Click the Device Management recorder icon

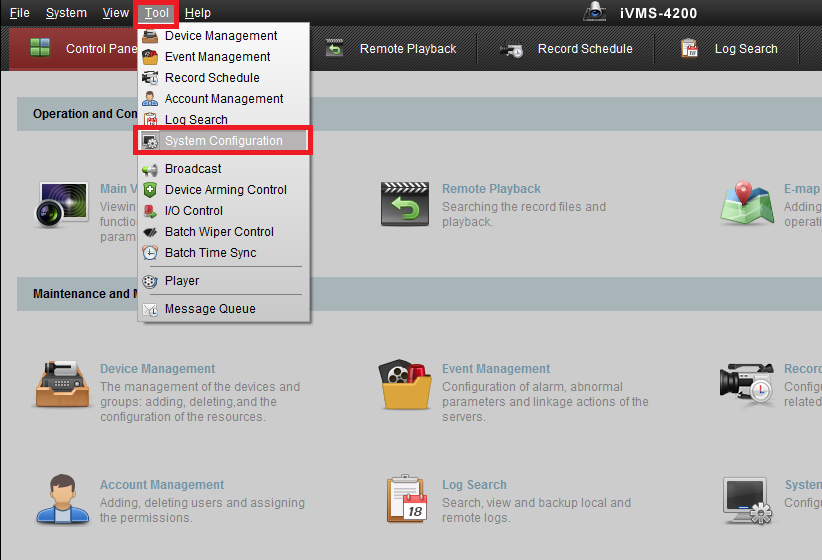point(62,384)
